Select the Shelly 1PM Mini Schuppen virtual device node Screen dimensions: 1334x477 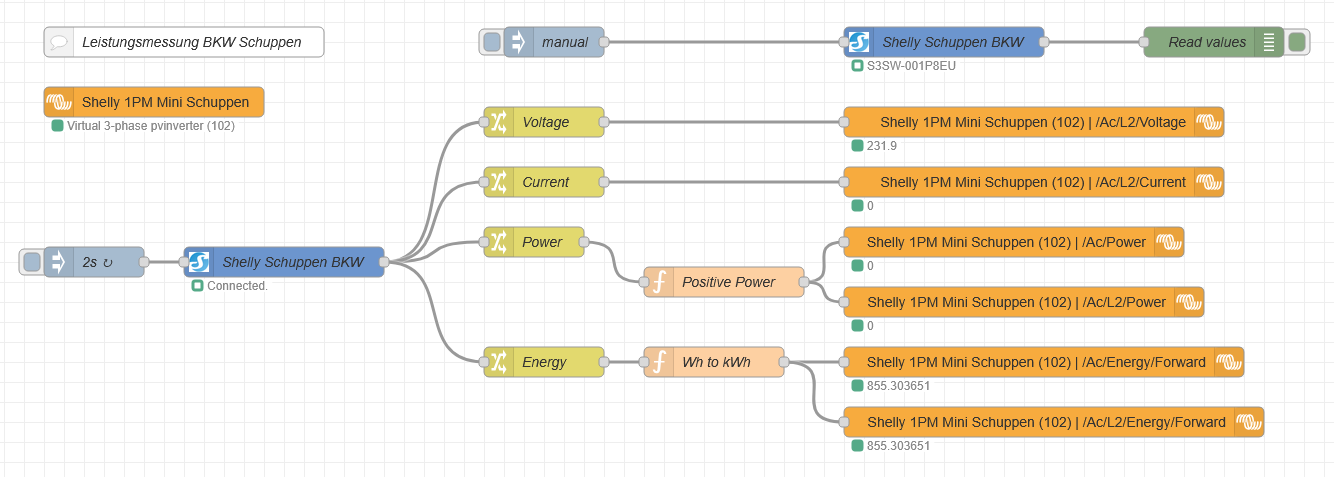(x=154, y=102)
